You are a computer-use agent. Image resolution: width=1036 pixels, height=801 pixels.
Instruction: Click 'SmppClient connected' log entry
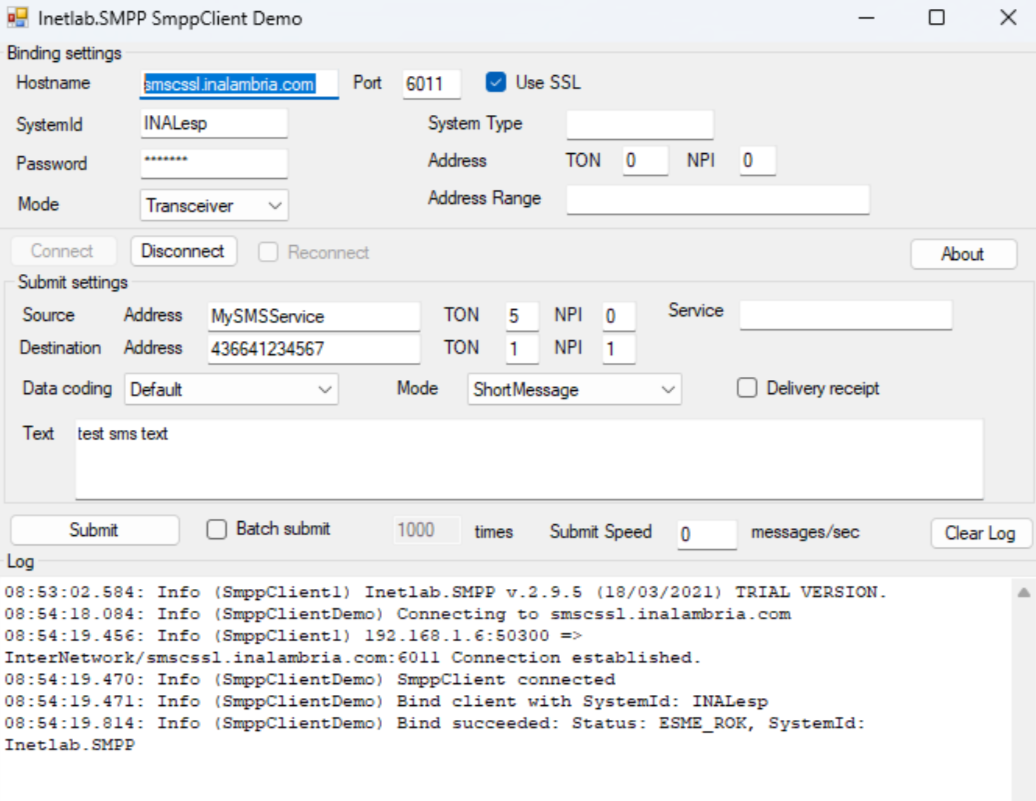click(x=310, y=679)
